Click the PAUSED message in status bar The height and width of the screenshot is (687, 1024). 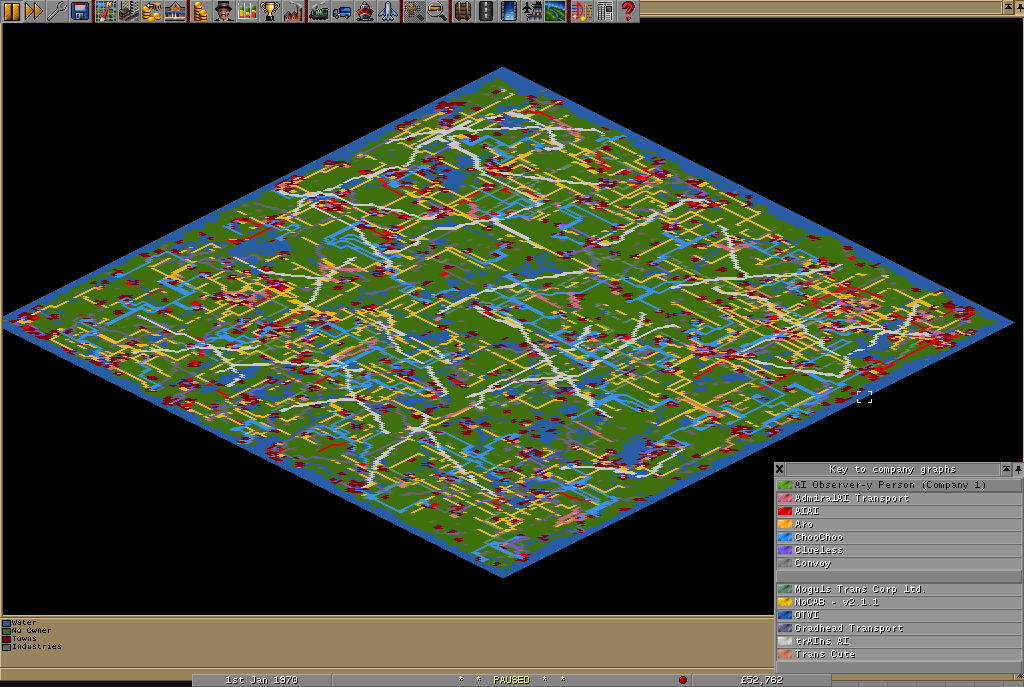coord(511,680)
